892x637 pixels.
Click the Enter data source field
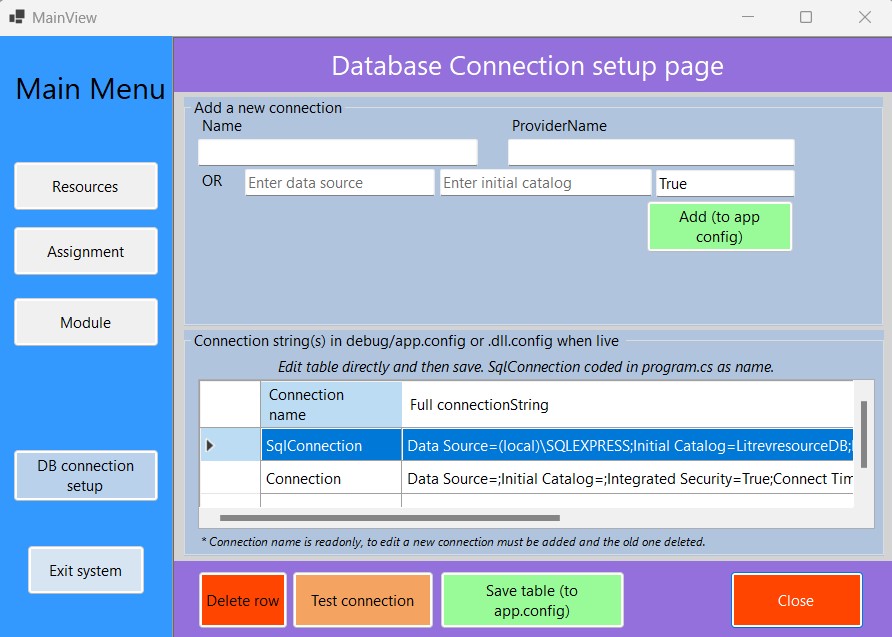[337, 181]
